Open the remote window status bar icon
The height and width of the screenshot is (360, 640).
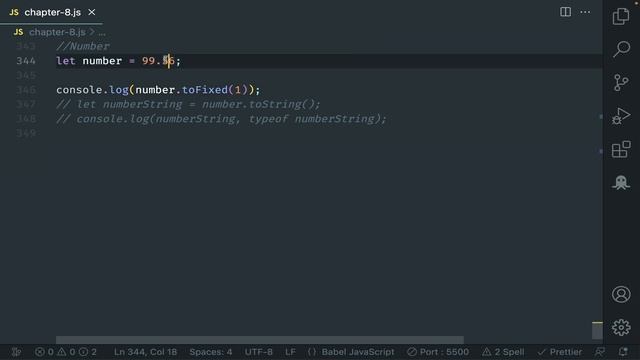(16, 352)
